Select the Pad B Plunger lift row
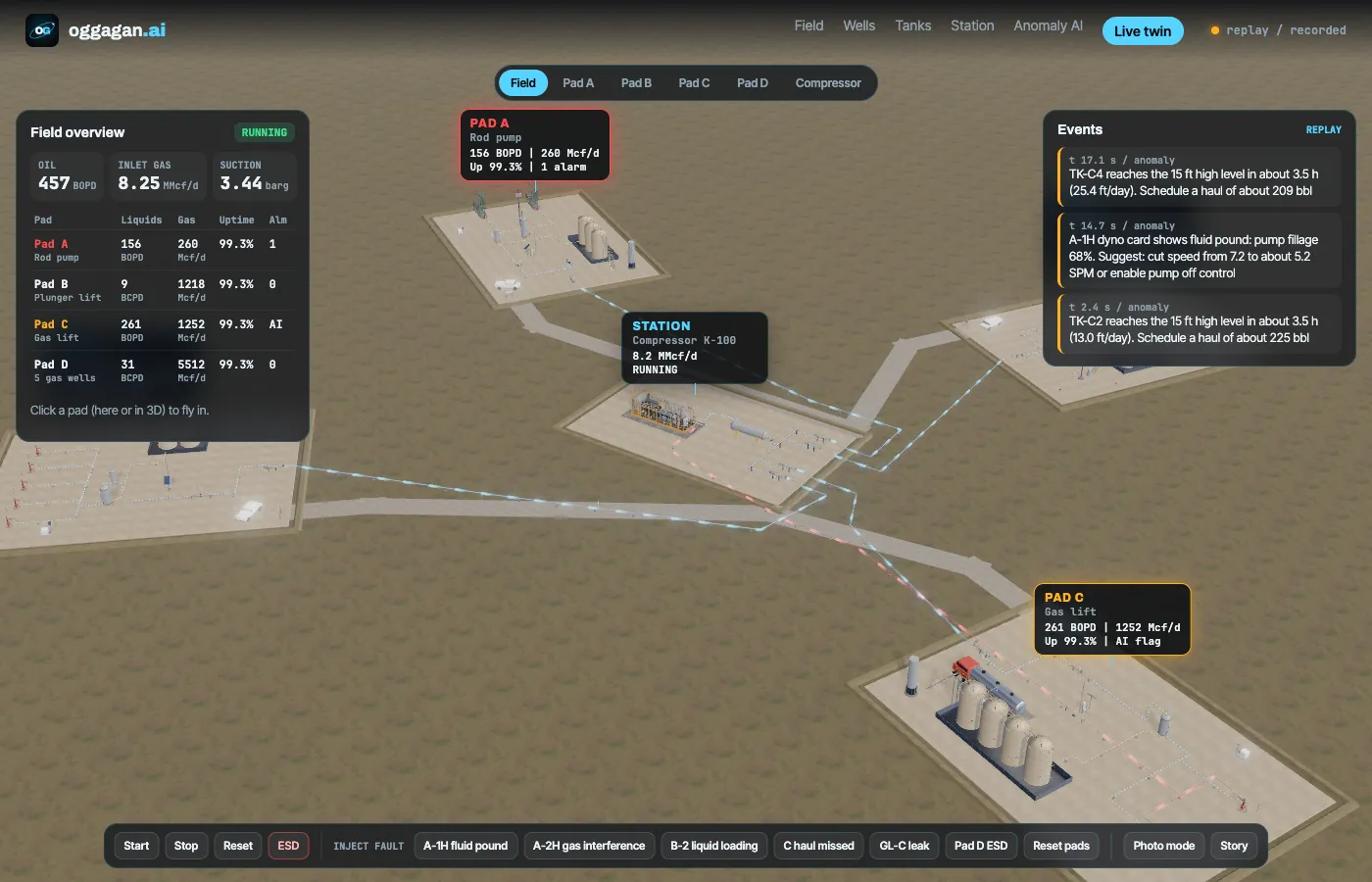 click(163, 290)
